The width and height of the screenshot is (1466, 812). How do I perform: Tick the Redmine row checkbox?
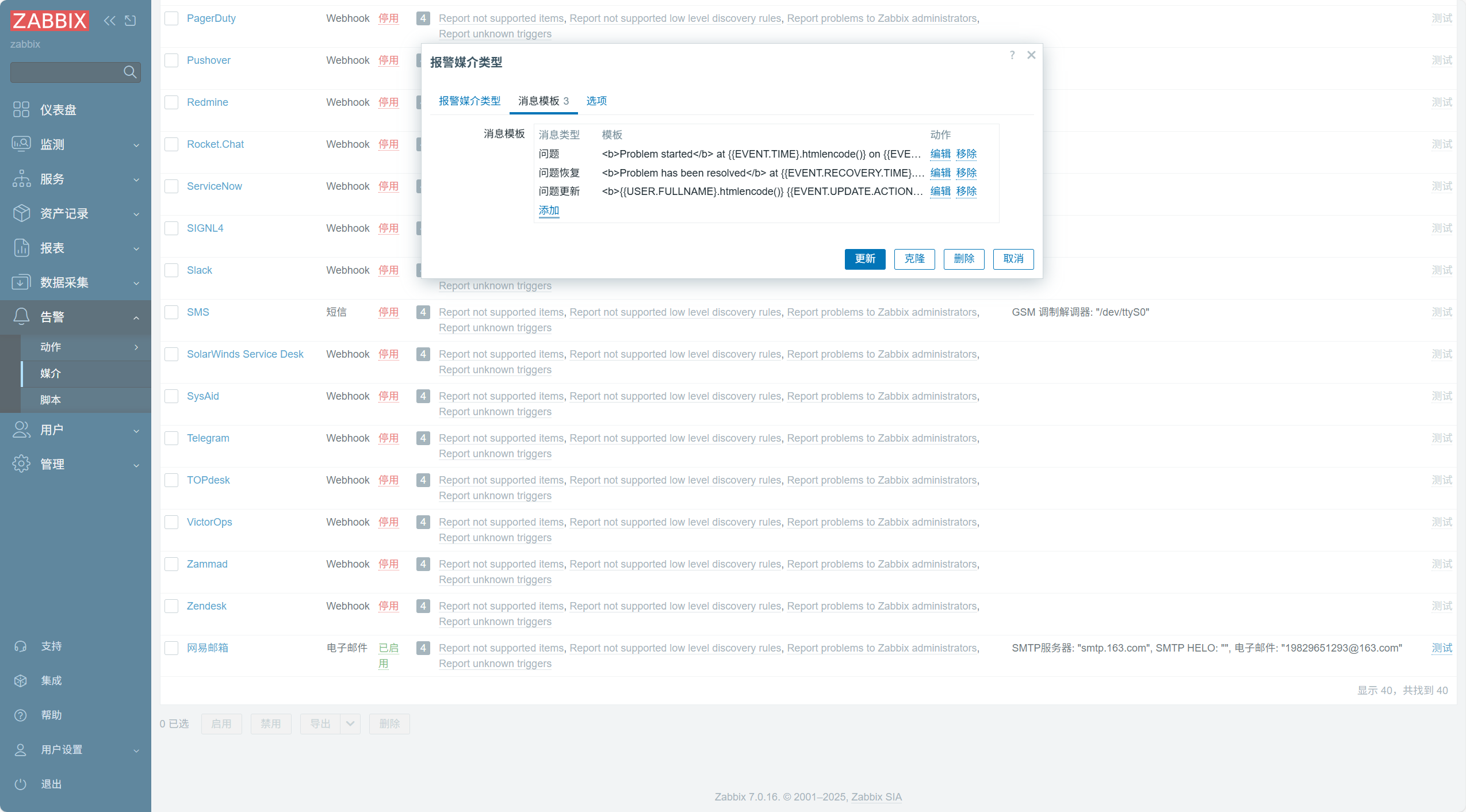[x=171, y=102]
